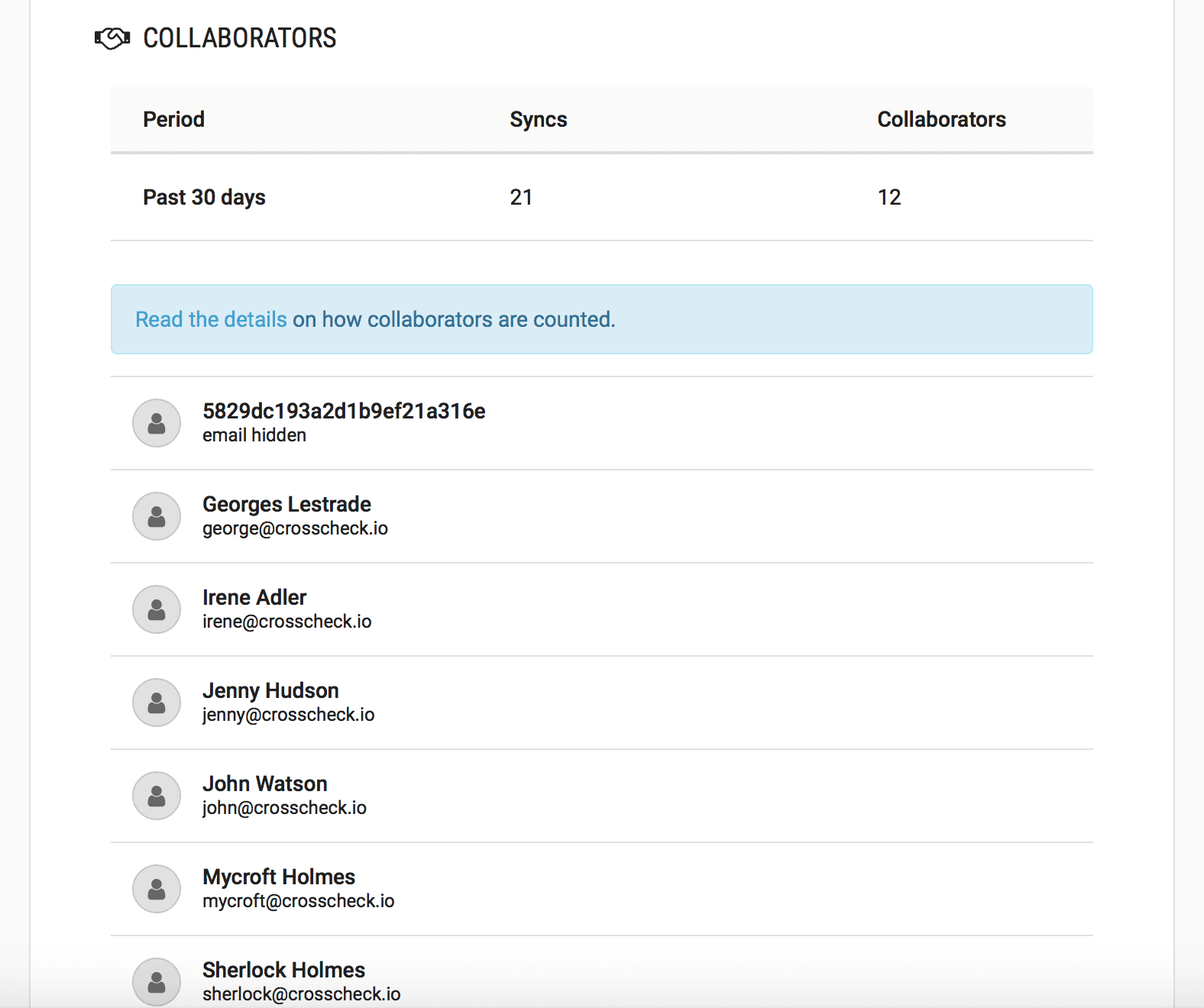The image size is (1204, 1008).
Task: Click the 'email hidden' label
Action: pos(254,435)
